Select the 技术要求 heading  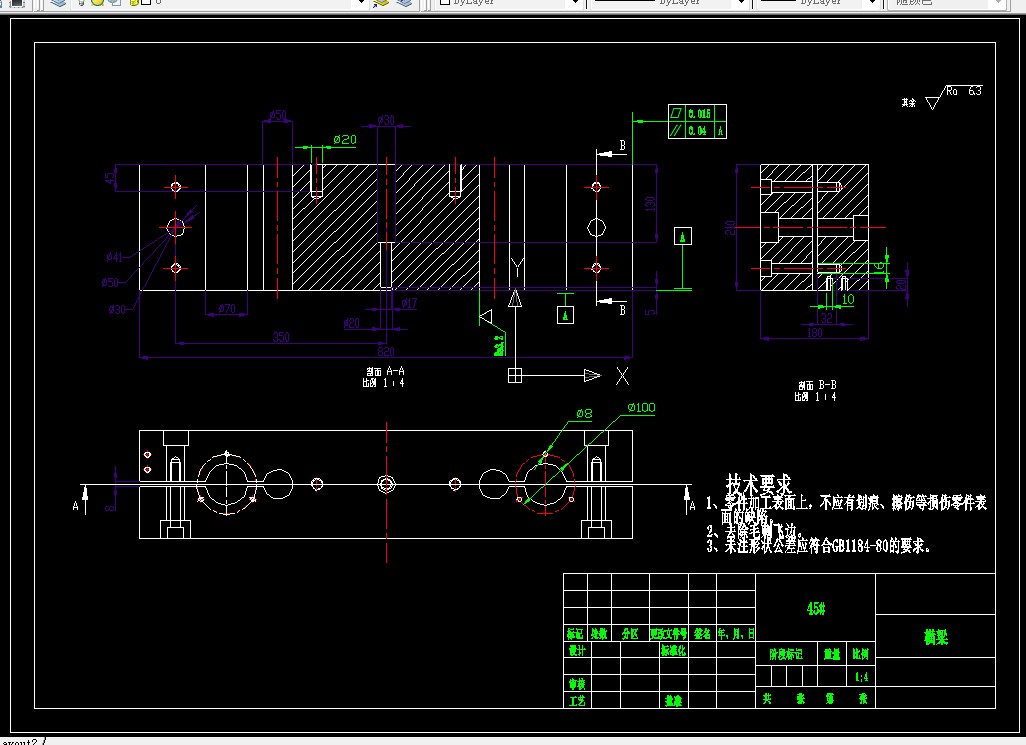[x=758, y=485]
